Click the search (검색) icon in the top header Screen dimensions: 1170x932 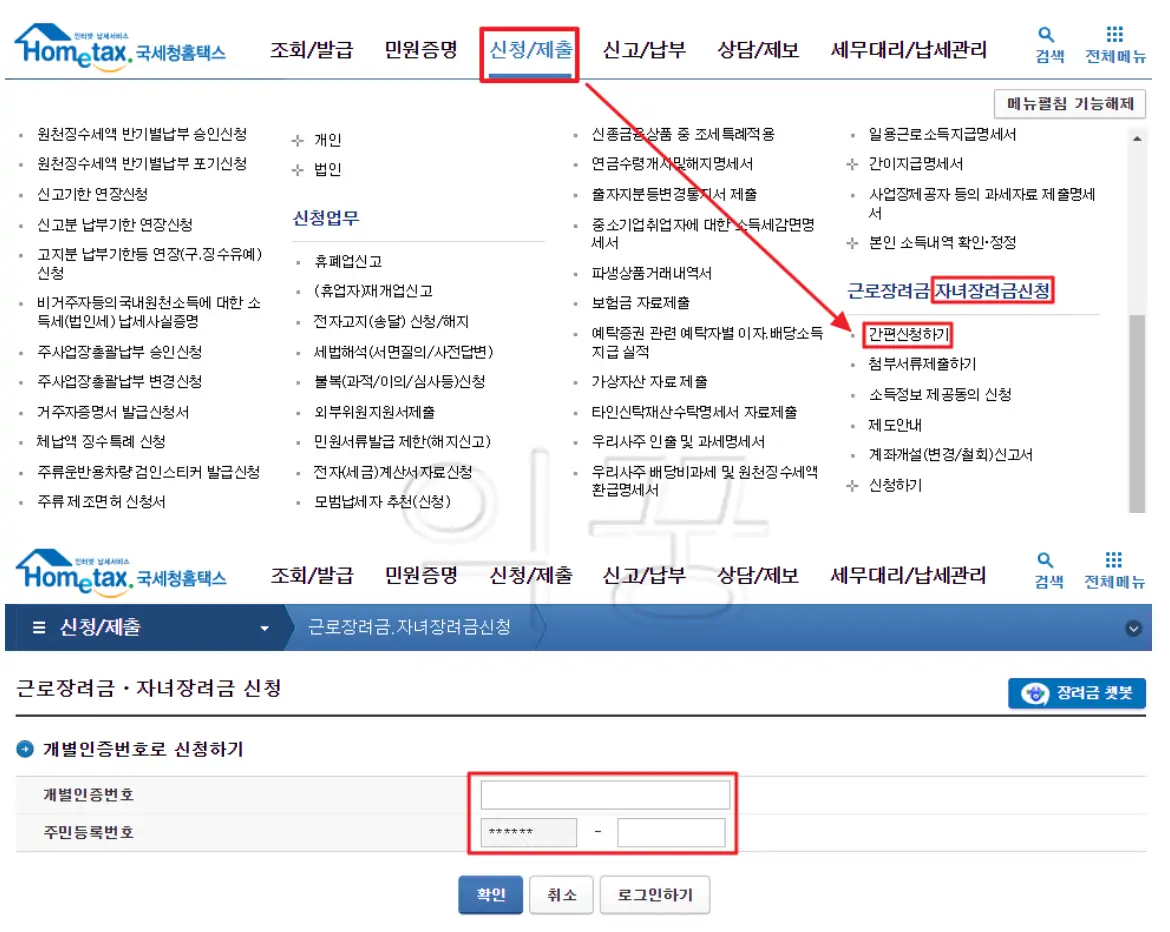[1048, 44]
